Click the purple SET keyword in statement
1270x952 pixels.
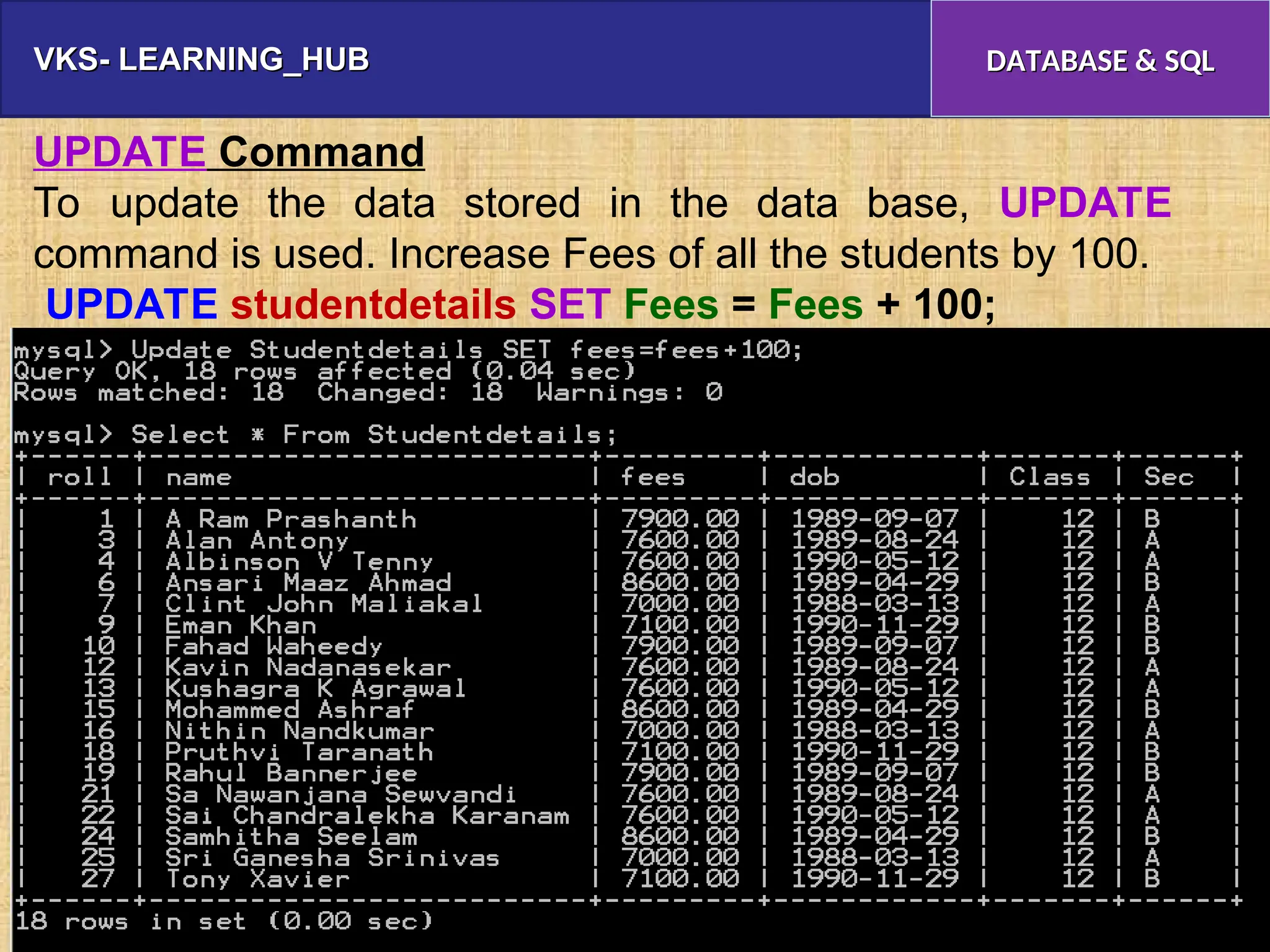pos(571,304)
